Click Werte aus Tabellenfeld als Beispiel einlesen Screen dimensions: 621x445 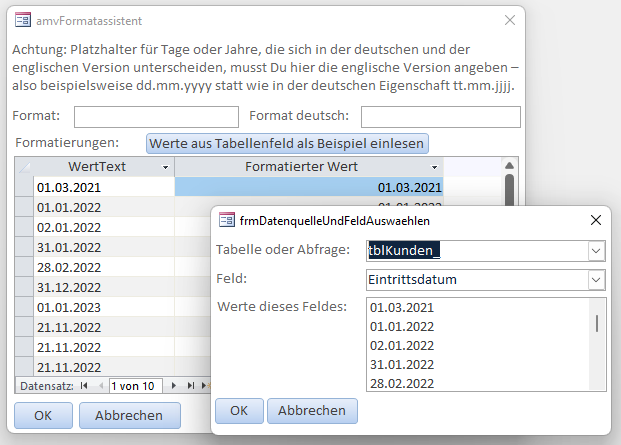(287, 143)
